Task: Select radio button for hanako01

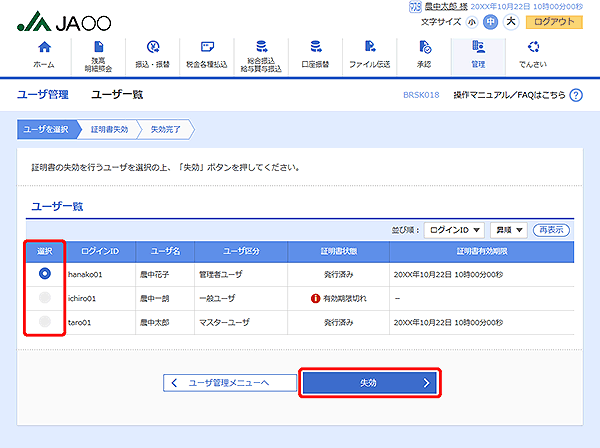Action: click(x=45, y=272)
